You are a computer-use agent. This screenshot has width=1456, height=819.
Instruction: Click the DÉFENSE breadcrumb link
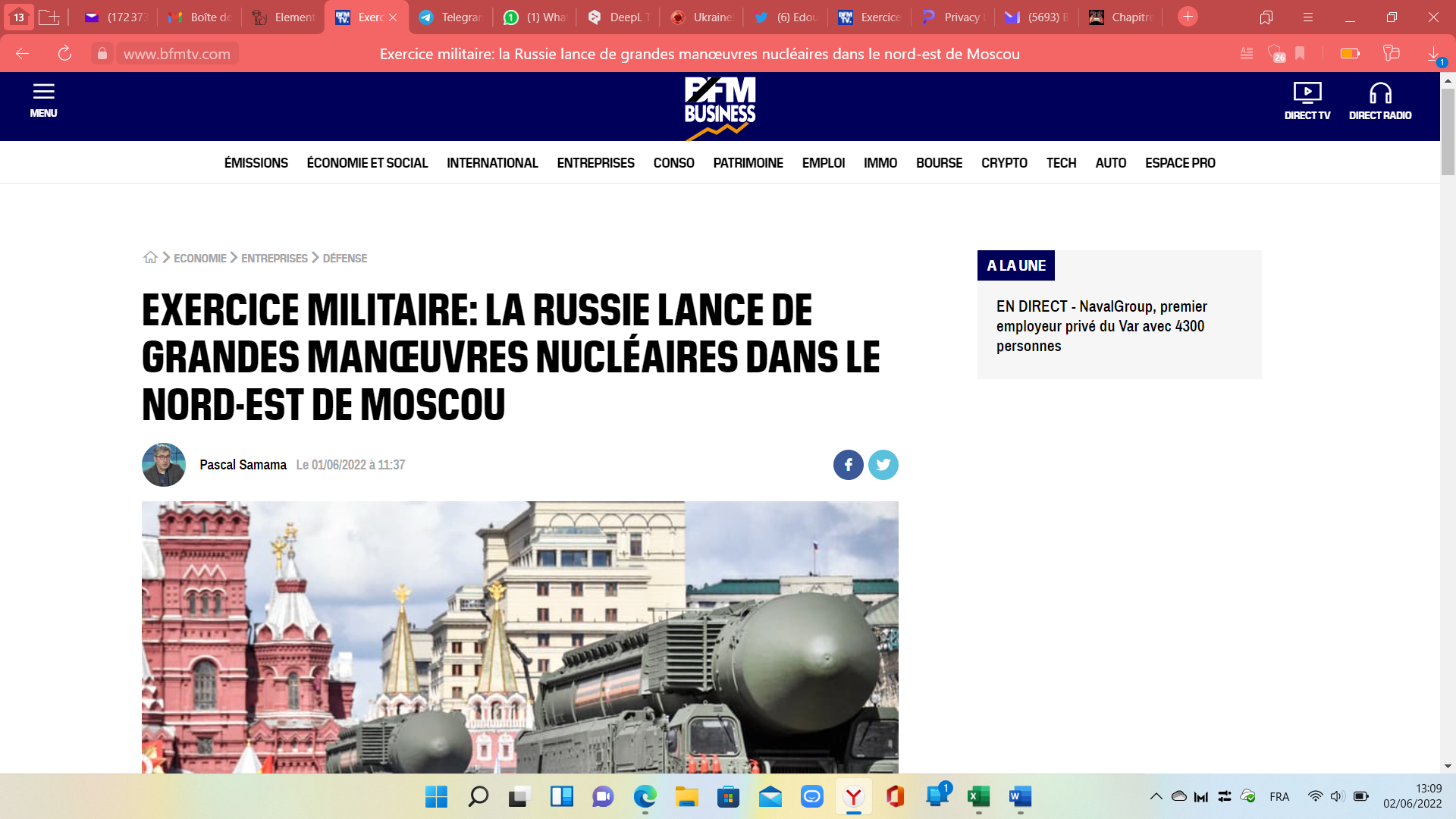[x=344, y=259]
